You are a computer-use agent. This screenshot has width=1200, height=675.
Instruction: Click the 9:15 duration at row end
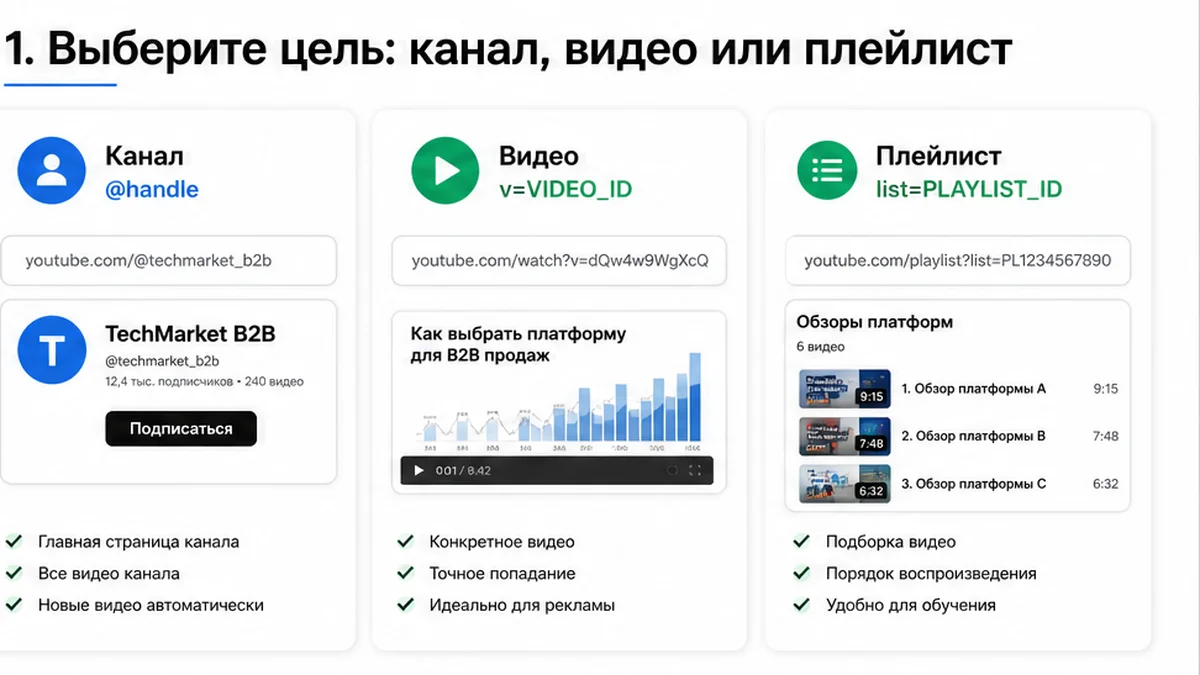(1106, 389)
